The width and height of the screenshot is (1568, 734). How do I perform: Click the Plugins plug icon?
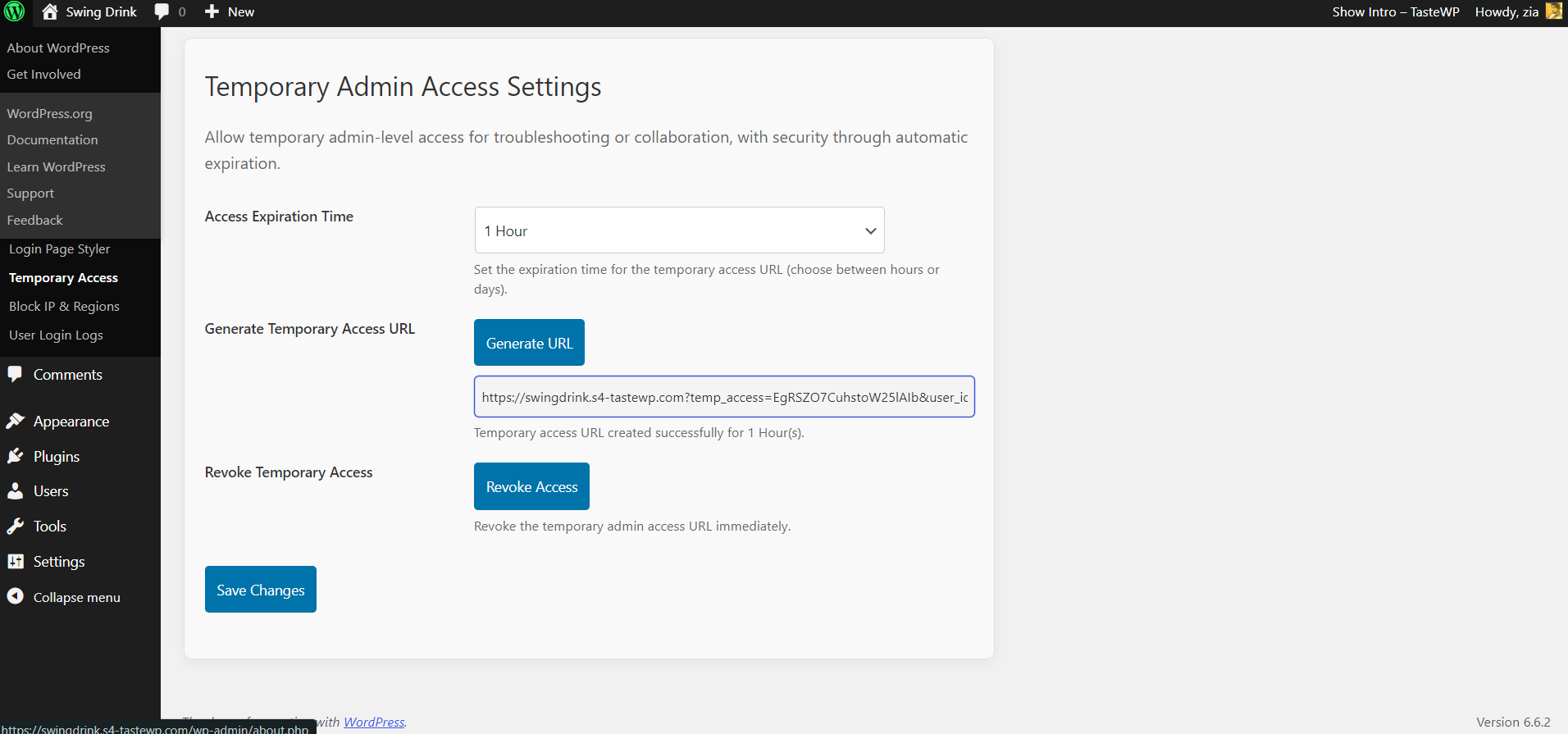(16, 456)
